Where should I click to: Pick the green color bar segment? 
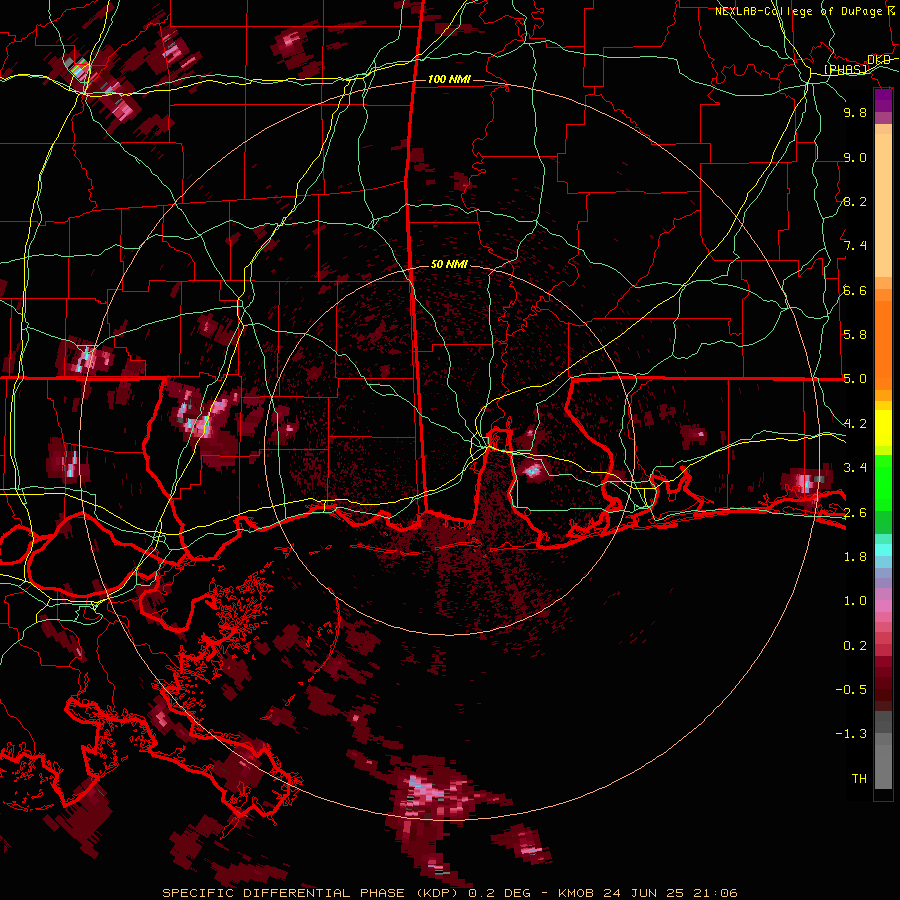click(x=883, y=484)
